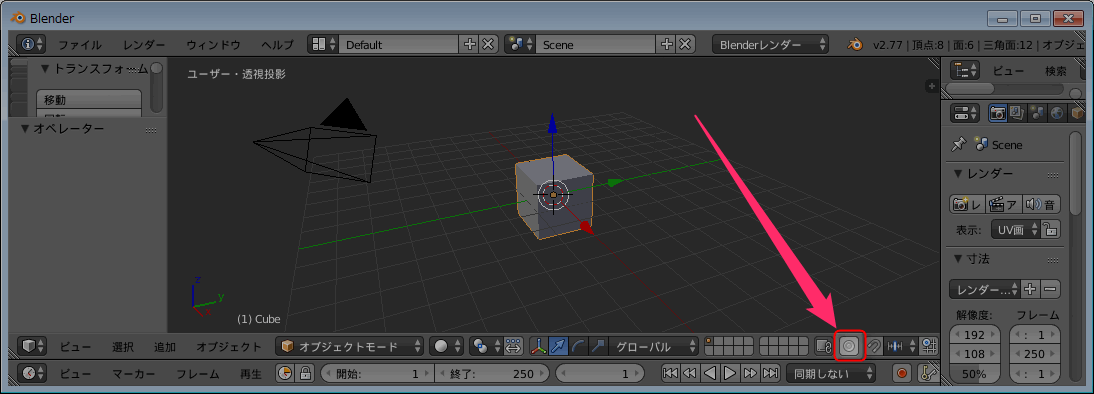Toggle the 3D manipulator axes icon
Image resolution: width=1094 pixels, height=394 pixels.
click(539, 346)
